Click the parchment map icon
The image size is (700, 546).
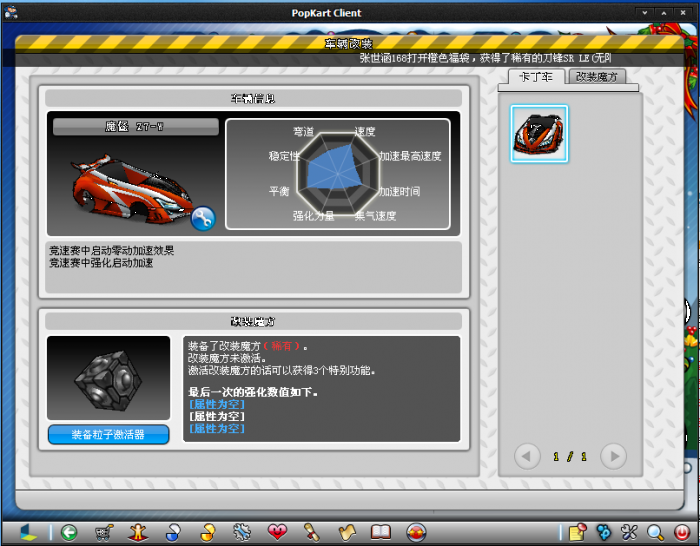pos(346,532)
